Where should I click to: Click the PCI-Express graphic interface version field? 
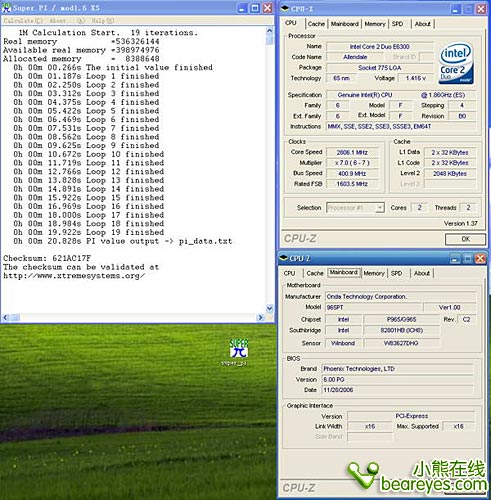411,416
